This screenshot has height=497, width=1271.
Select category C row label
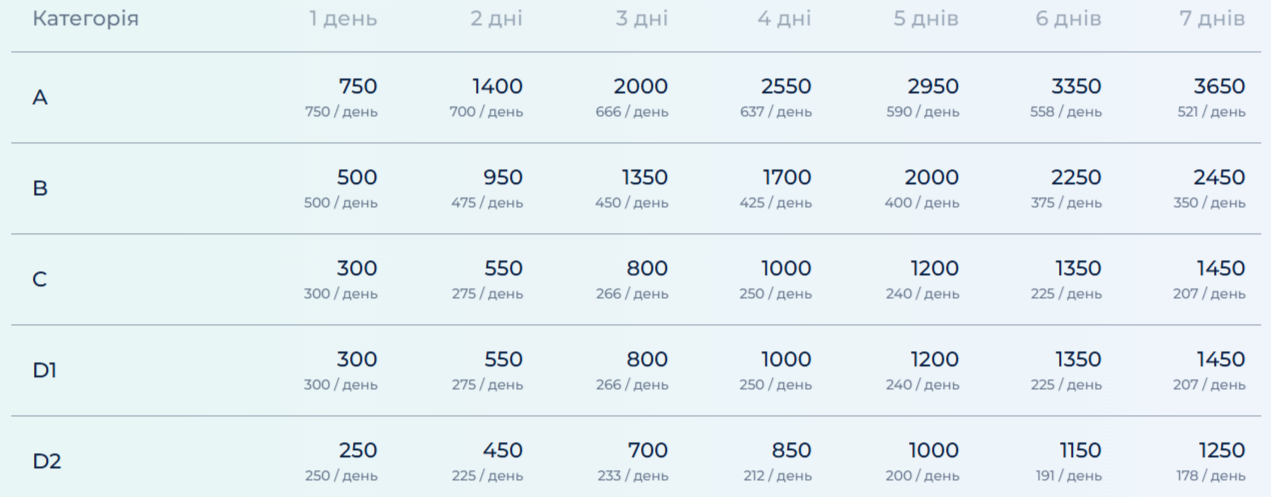coord(40,280)
